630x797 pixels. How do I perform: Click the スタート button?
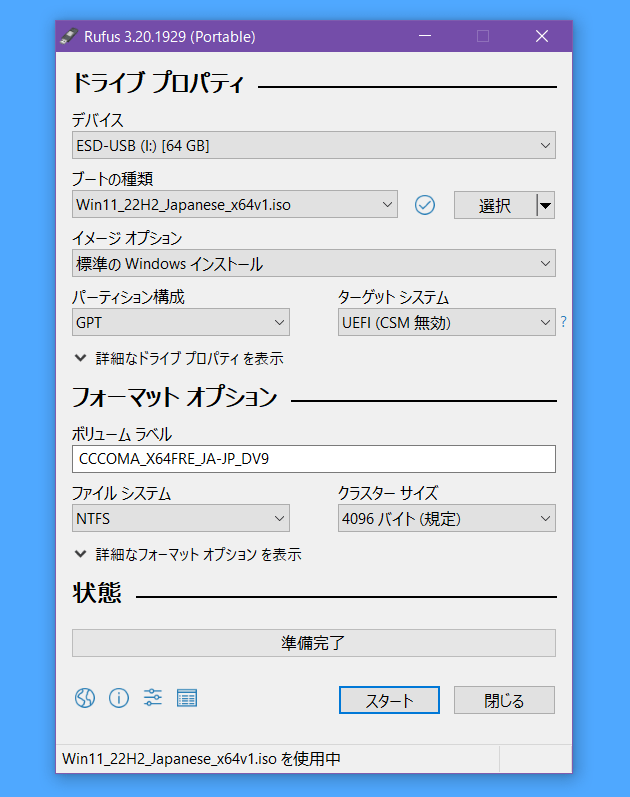tap(389, 700)
